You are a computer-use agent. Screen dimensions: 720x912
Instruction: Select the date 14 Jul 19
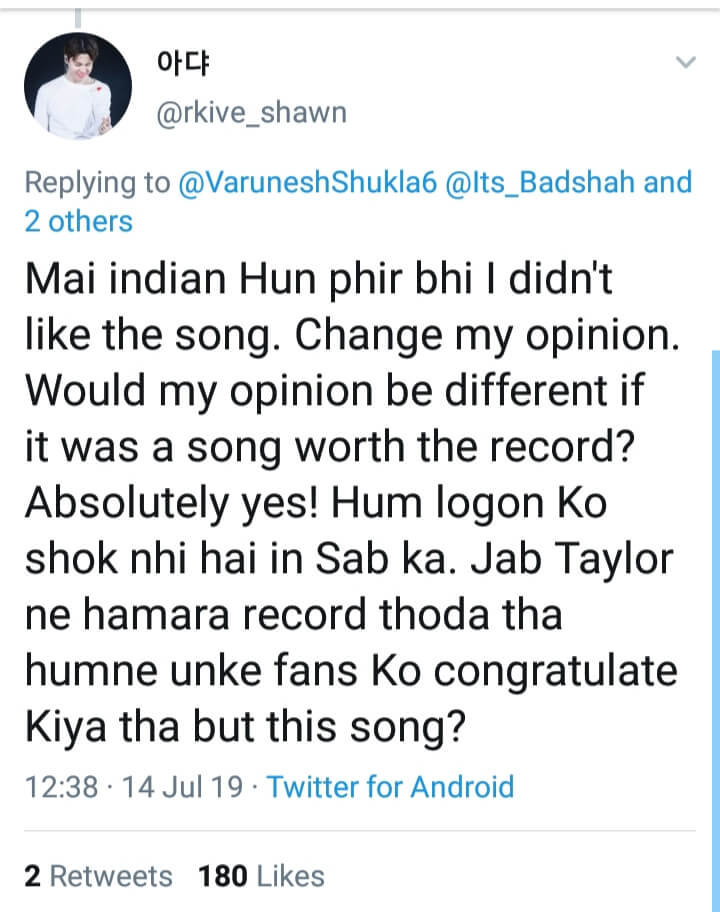182,786
